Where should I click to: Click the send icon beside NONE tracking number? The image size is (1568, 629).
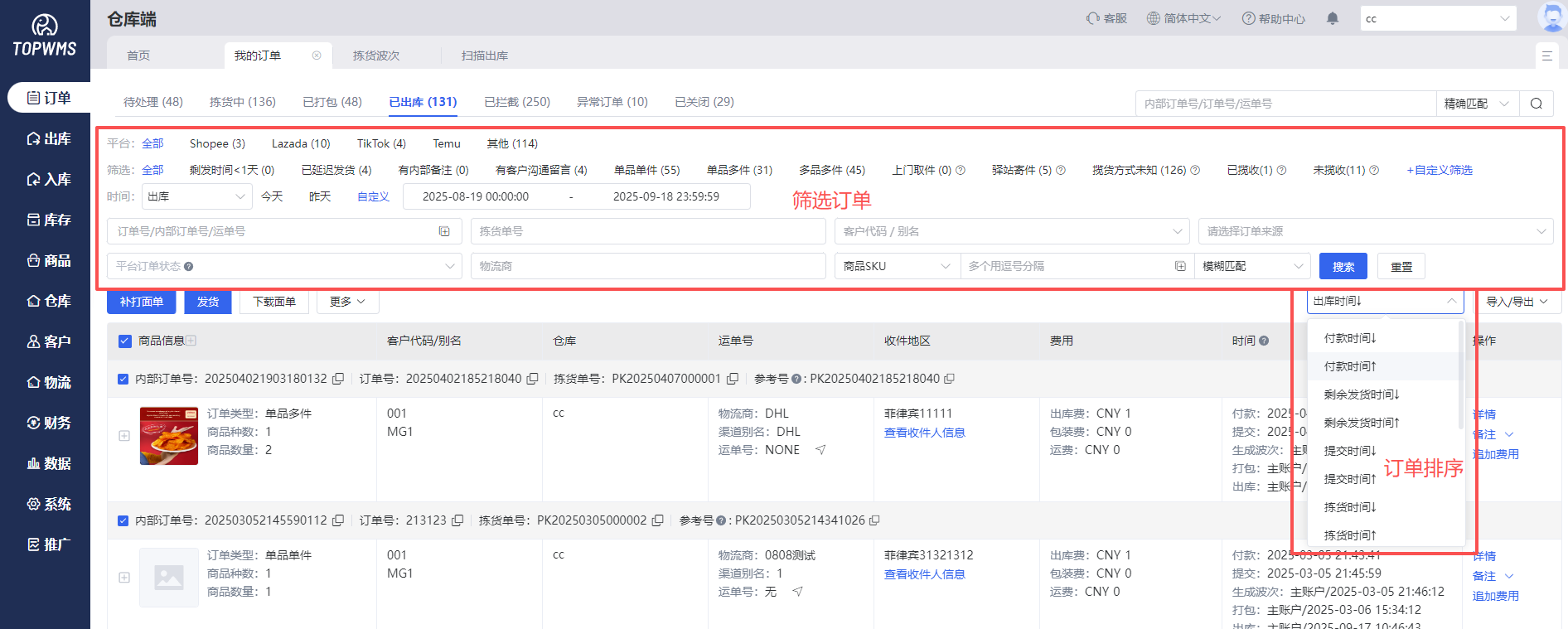(x=820, y=450)
